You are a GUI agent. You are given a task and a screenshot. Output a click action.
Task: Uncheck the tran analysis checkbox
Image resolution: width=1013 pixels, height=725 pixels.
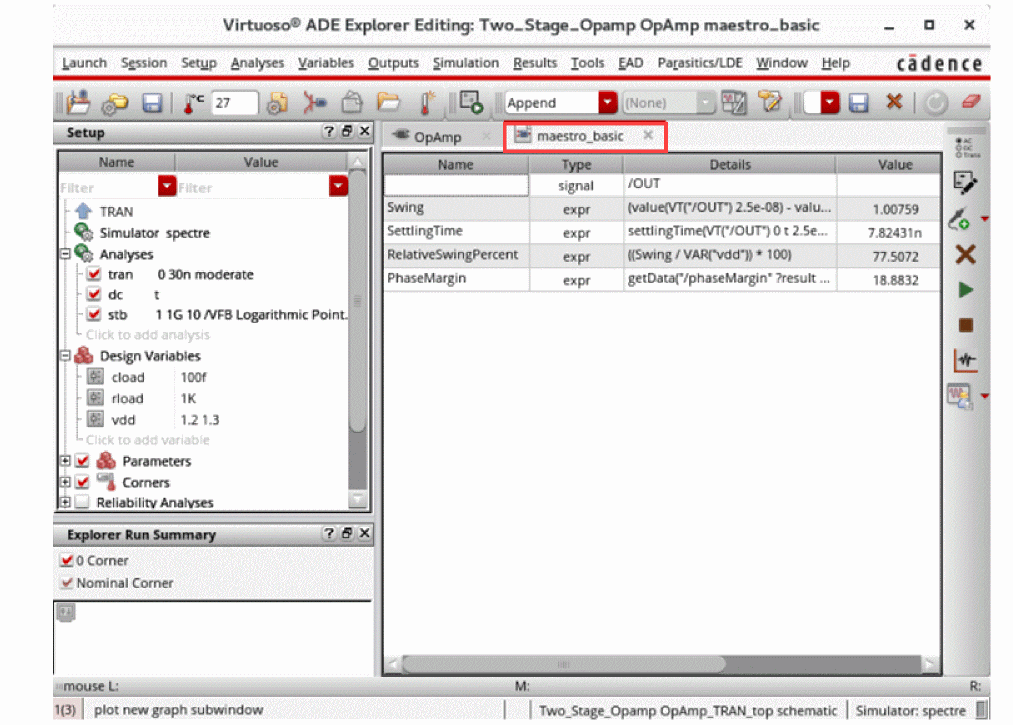pos(94,274)
